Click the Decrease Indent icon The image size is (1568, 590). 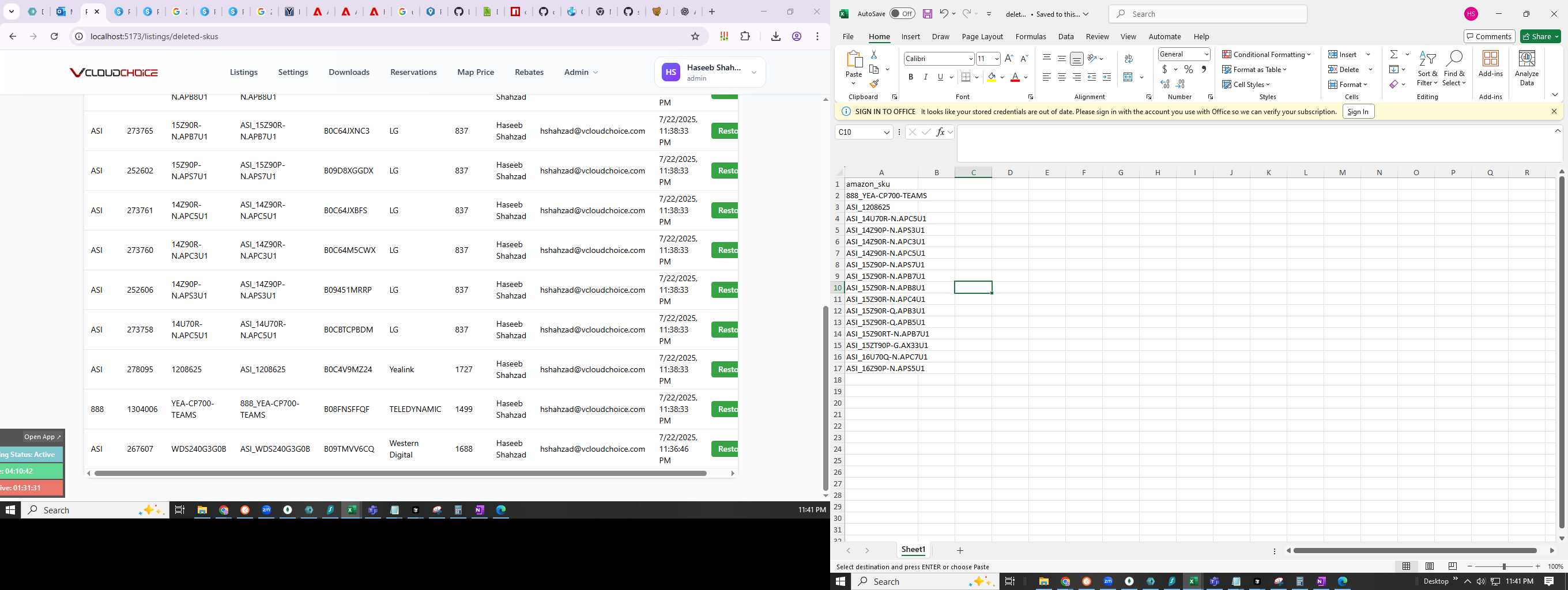(1092, 77)
